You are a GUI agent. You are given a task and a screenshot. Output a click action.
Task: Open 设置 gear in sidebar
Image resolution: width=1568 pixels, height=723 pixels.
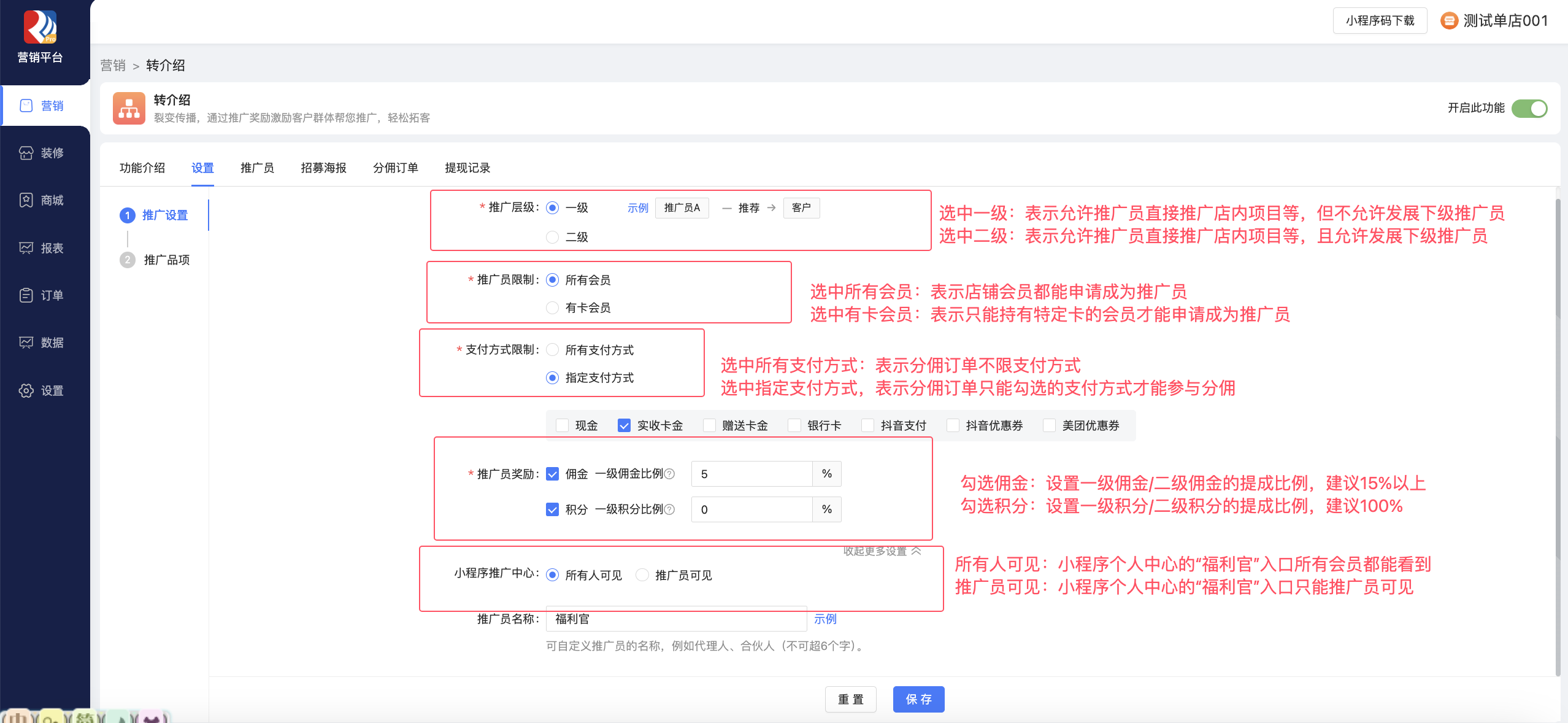tap(26, 390)
